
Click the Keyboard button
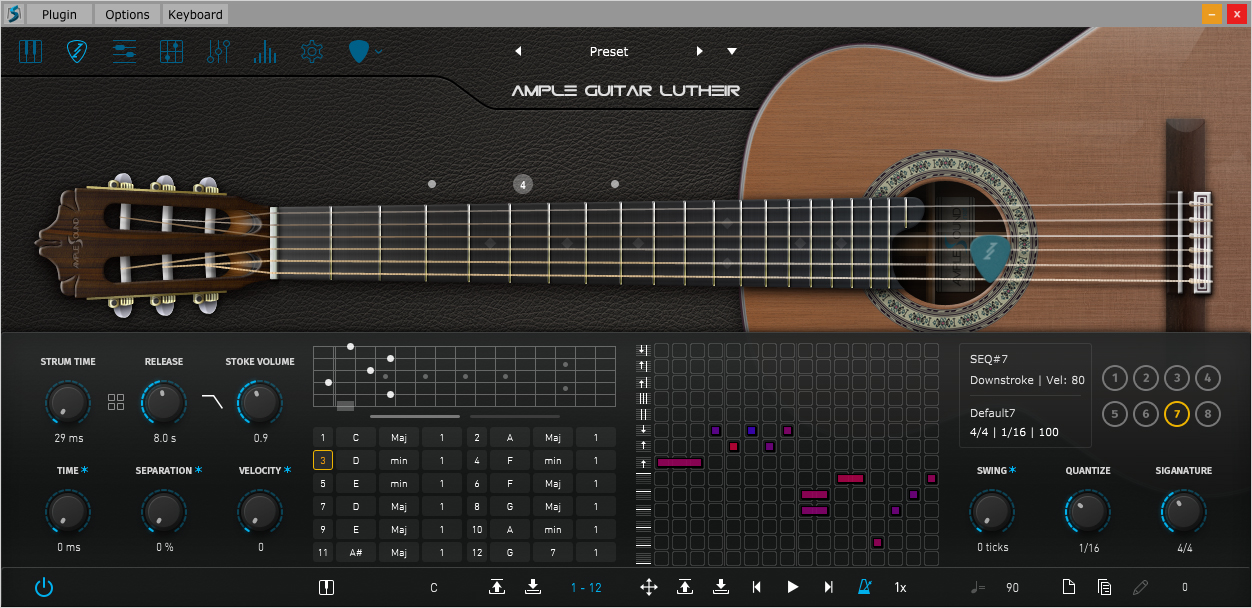pyautogui.click(x=196, y=14)
